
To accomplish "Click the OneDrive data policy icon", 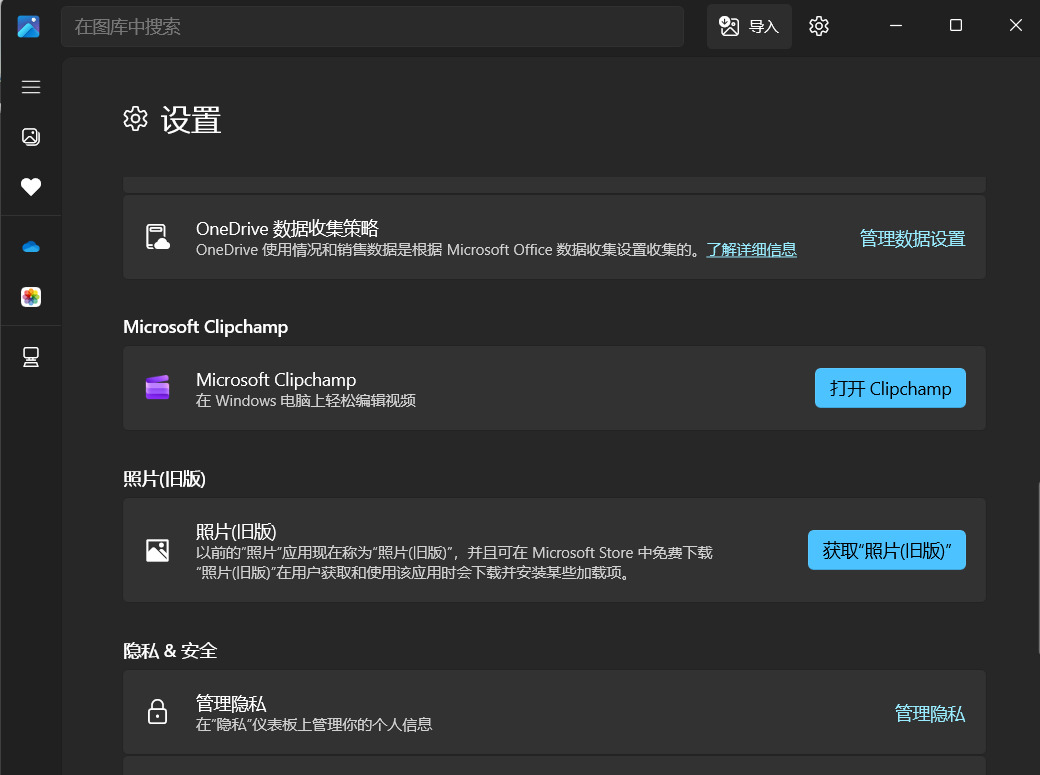I will click(157, 237).
